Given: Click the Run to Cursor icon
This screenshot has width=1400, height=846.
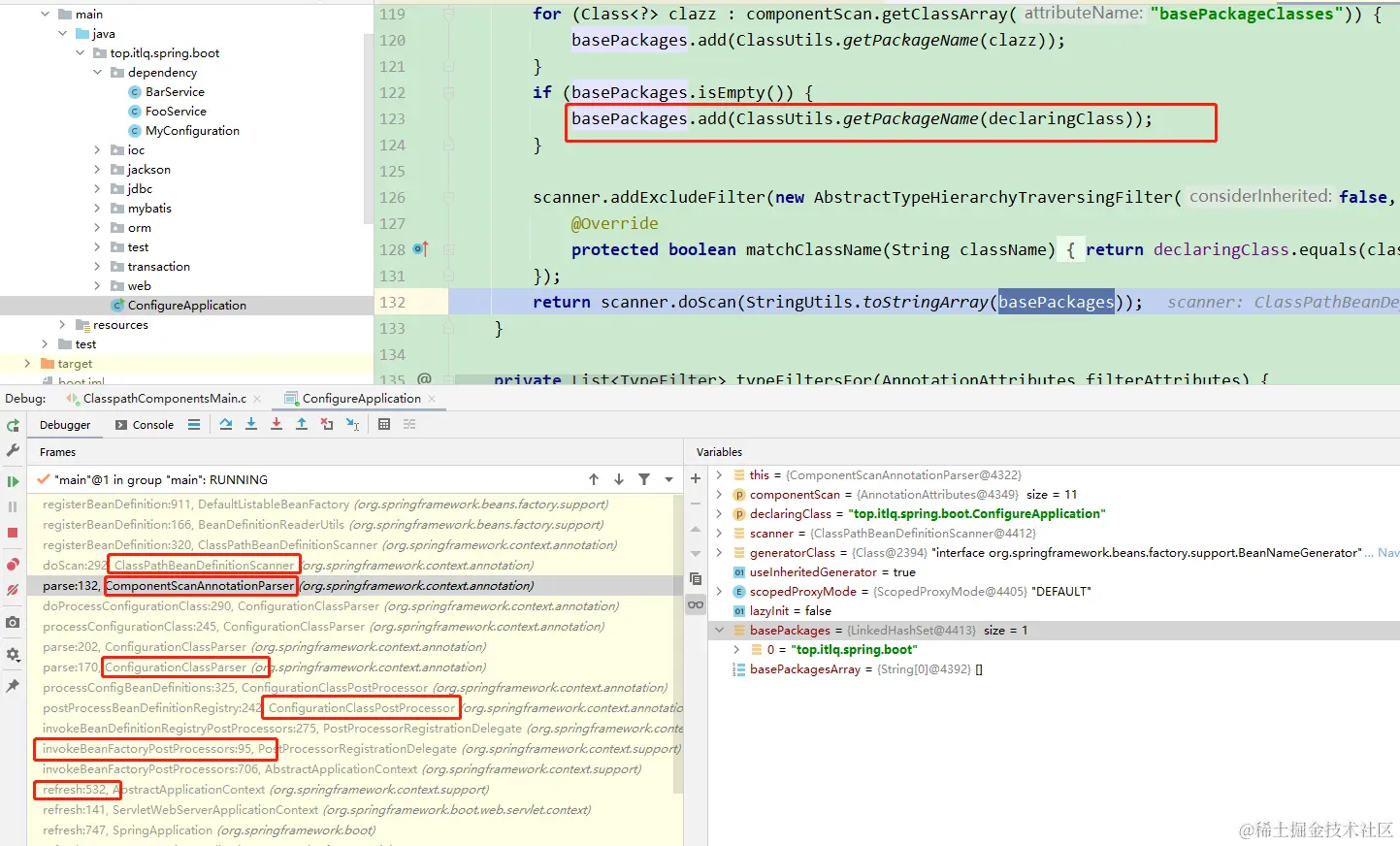Looking at the screenshot, I should point(352,424).
